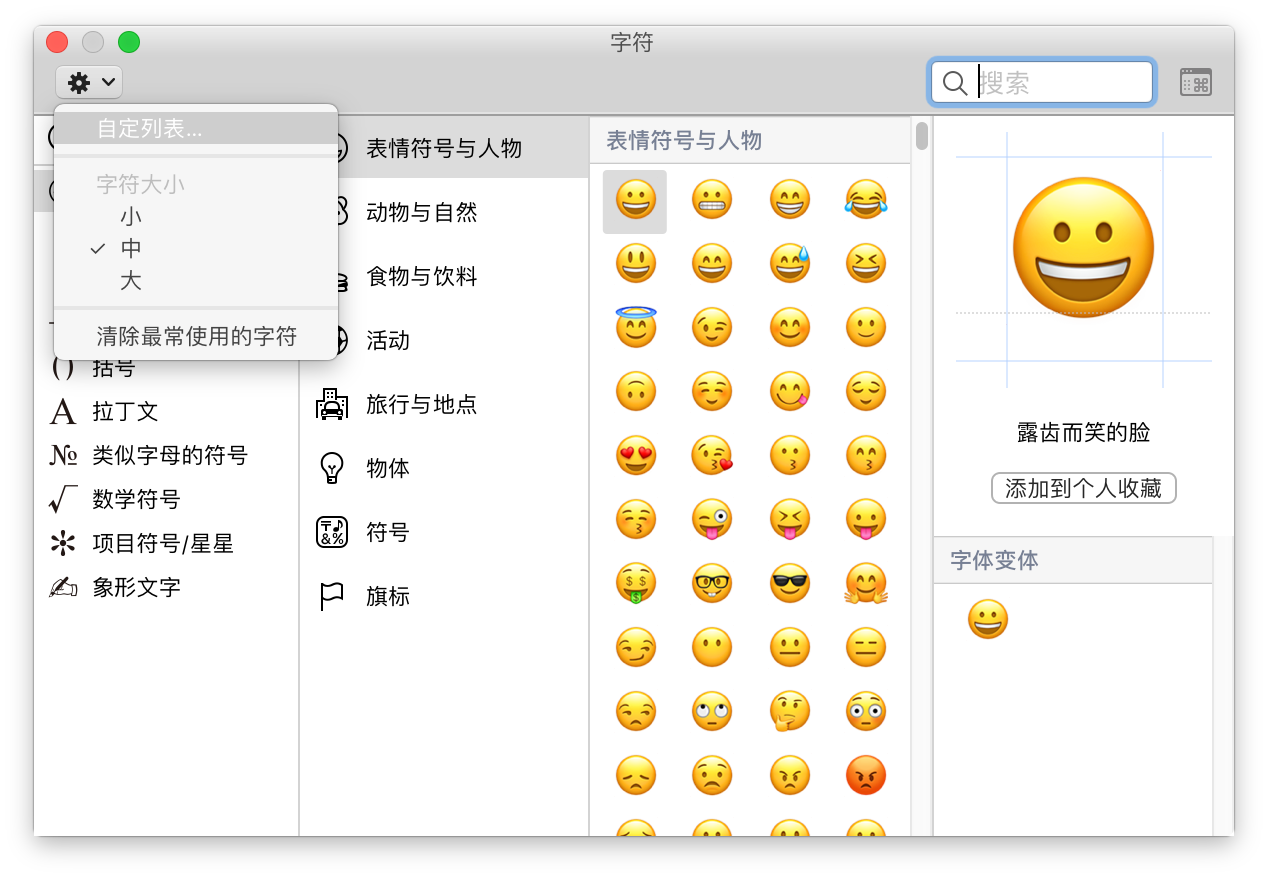
Task: Click the asterisk icon for 项目符号/星星
Action: click(x=63, y=543)
